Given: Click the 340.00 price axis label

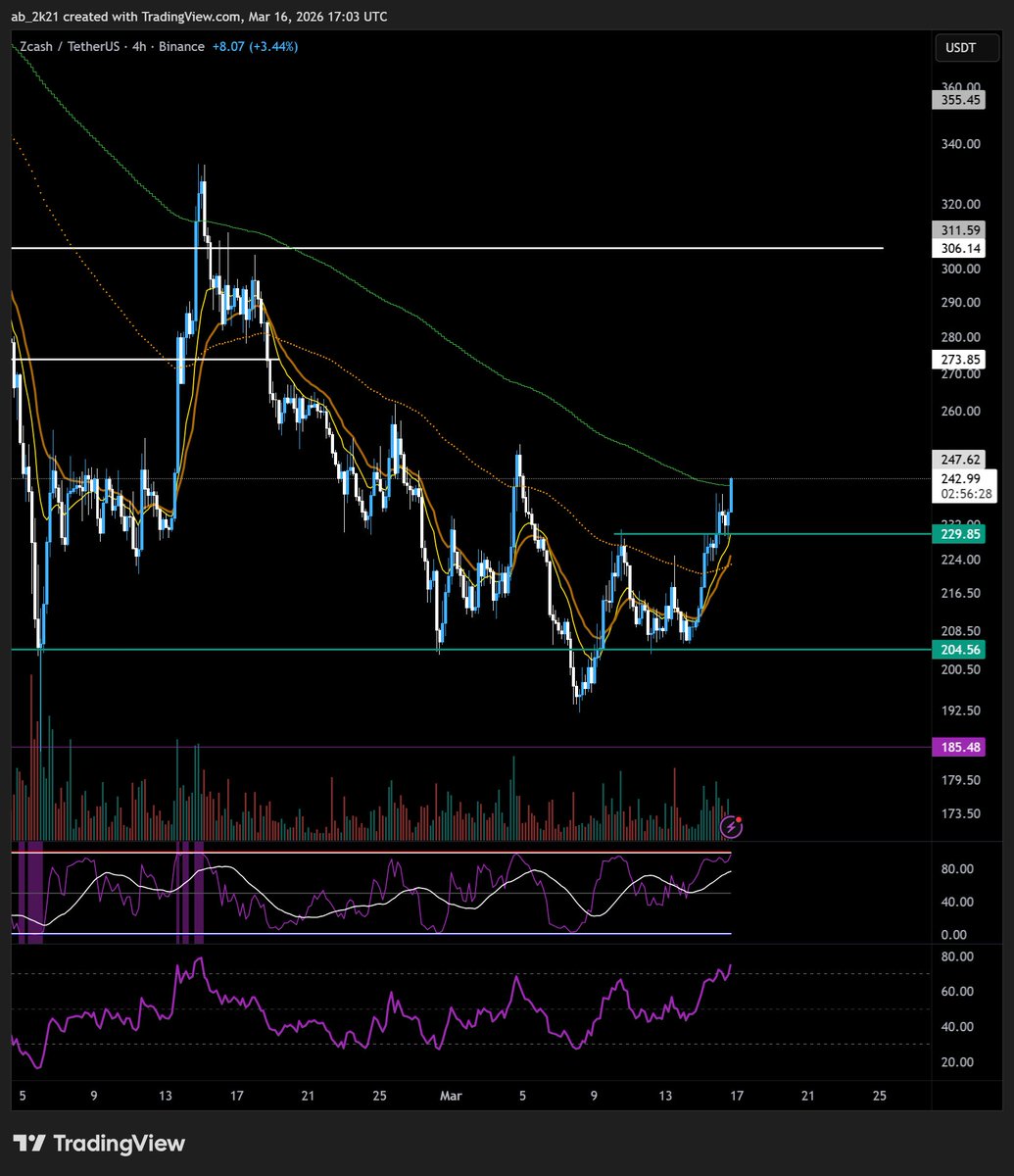Looking at the screenshot, I should point(960,144).
